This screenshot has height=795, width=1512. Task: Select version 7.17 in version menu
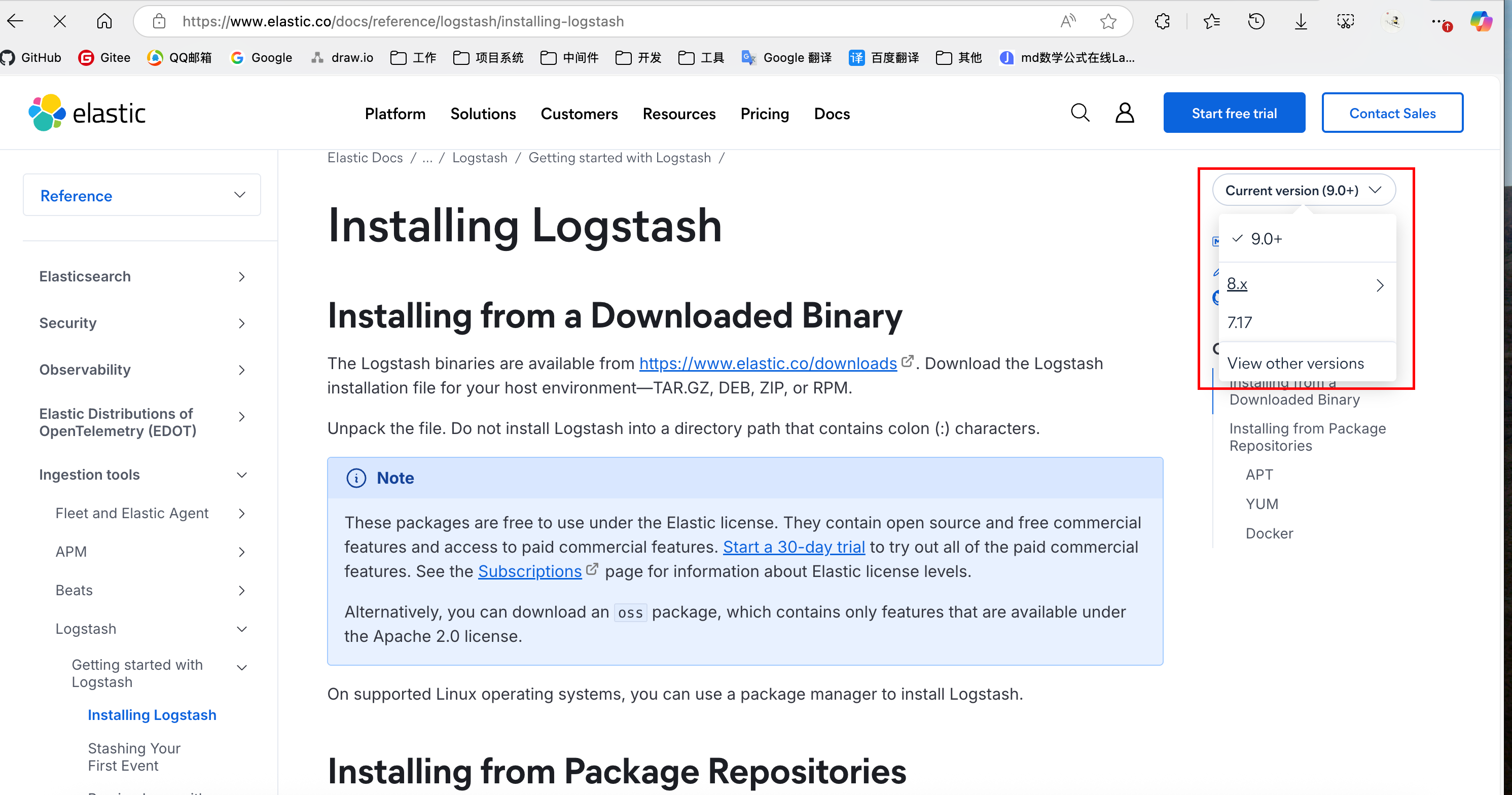(x=1307, y=322)
